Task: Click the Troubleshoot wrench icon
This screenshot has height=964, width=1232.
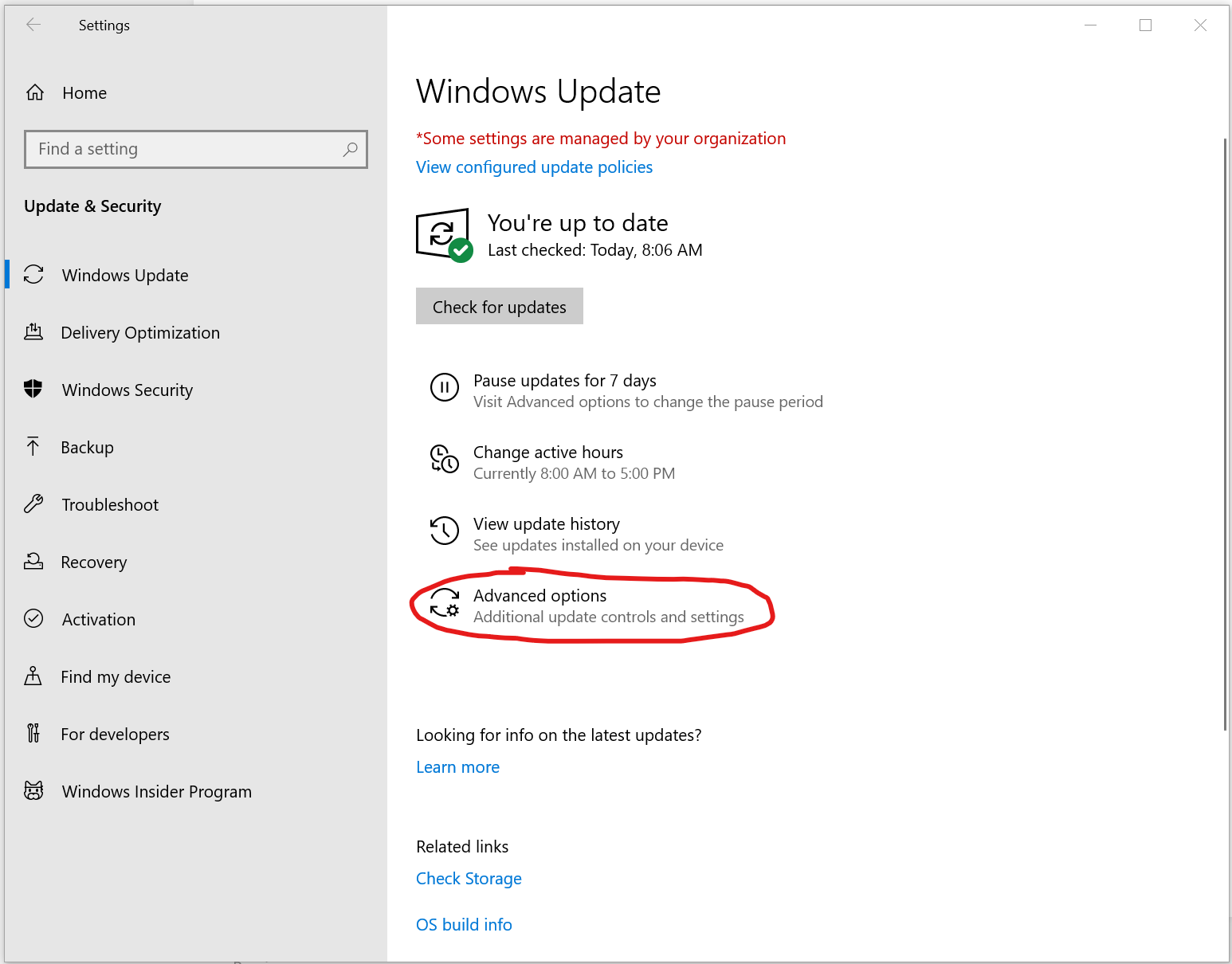Action: pyautogui.click(x=33, y=504)
